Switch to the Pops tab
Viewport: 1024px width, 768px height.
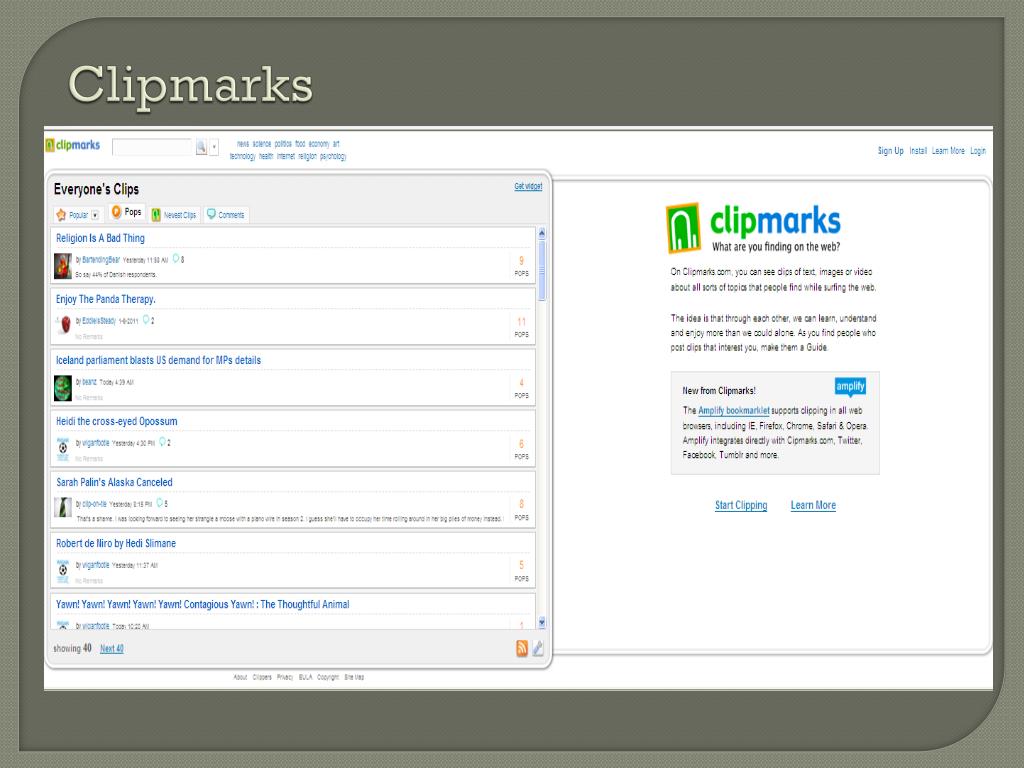[126, 212]
